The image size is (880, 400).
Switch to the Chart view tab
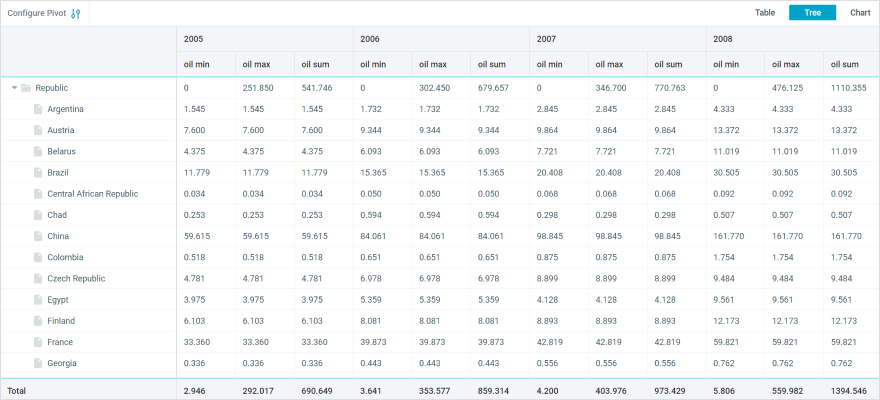click(x=860, y=13)
